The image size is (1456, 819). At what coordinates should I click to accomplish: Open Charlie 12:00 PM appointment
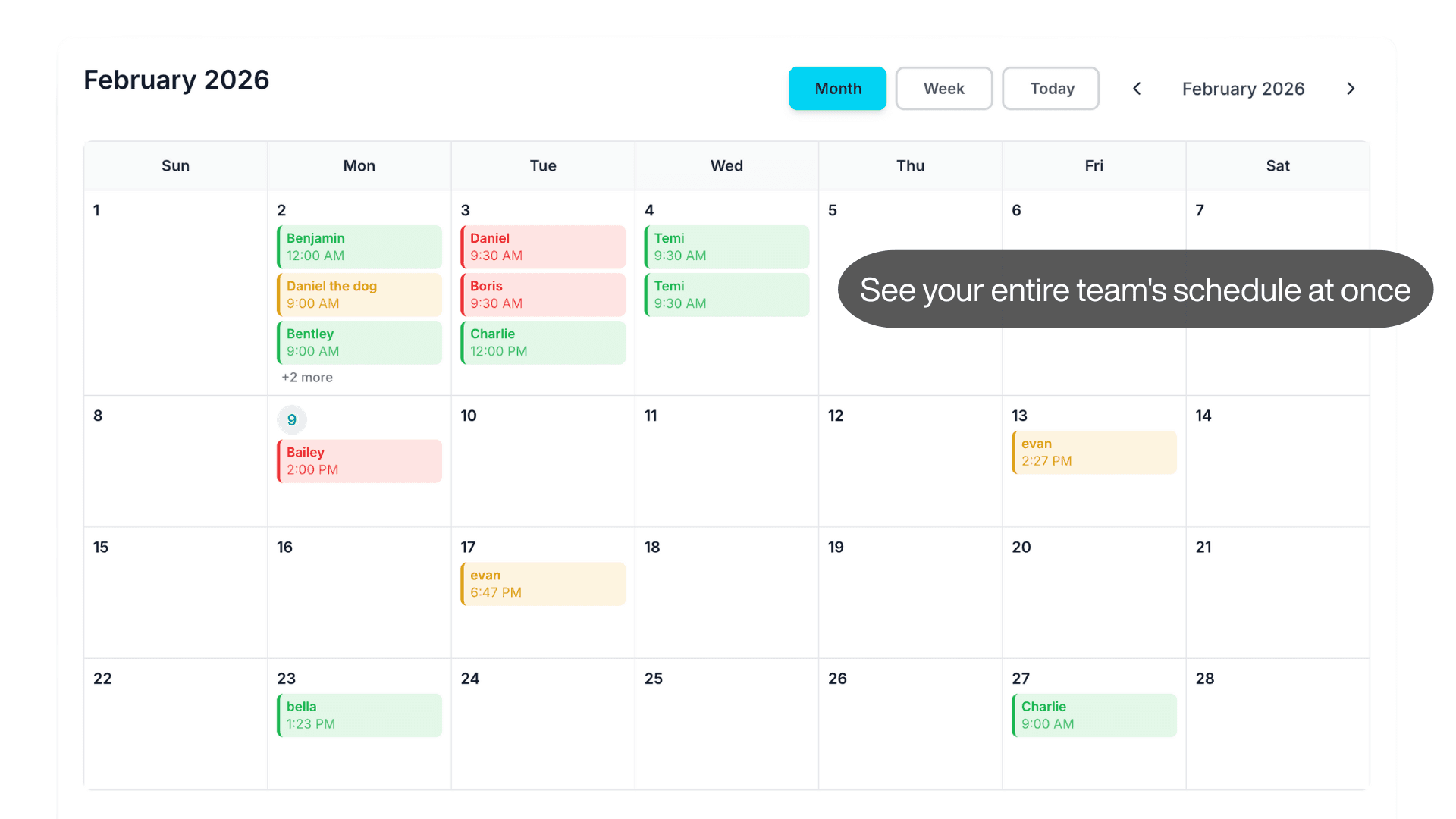(543, 343)
